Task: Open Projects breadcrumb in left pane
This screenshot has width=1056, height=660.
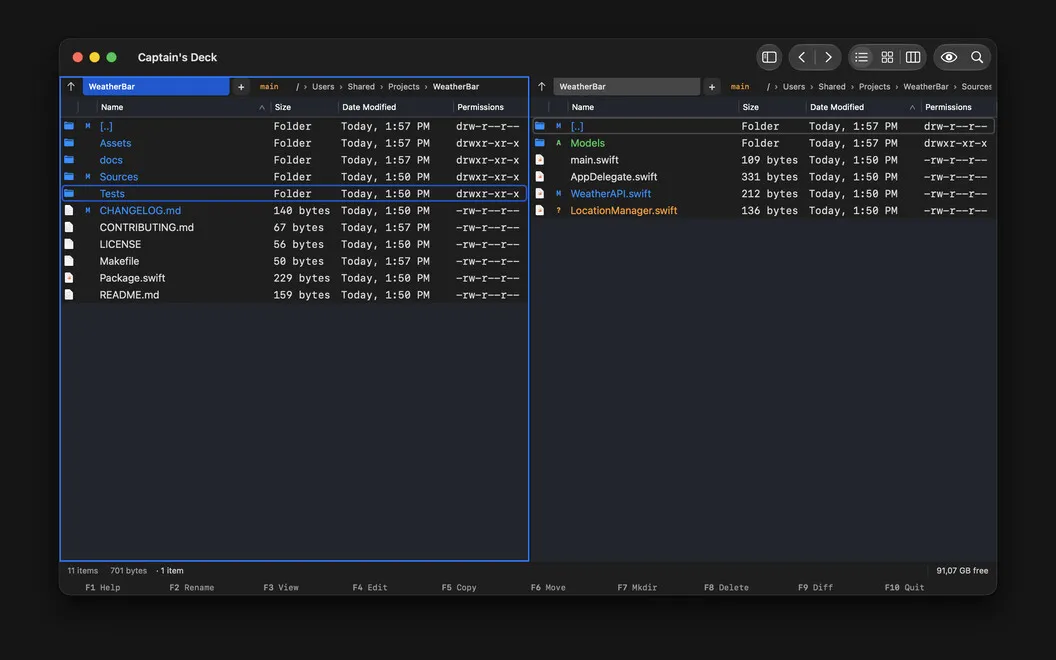Action: 403,86
